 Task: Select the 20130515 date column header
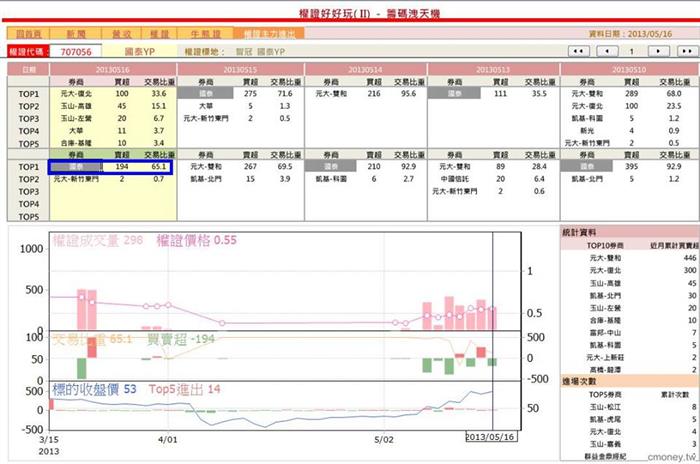[241, 70]
